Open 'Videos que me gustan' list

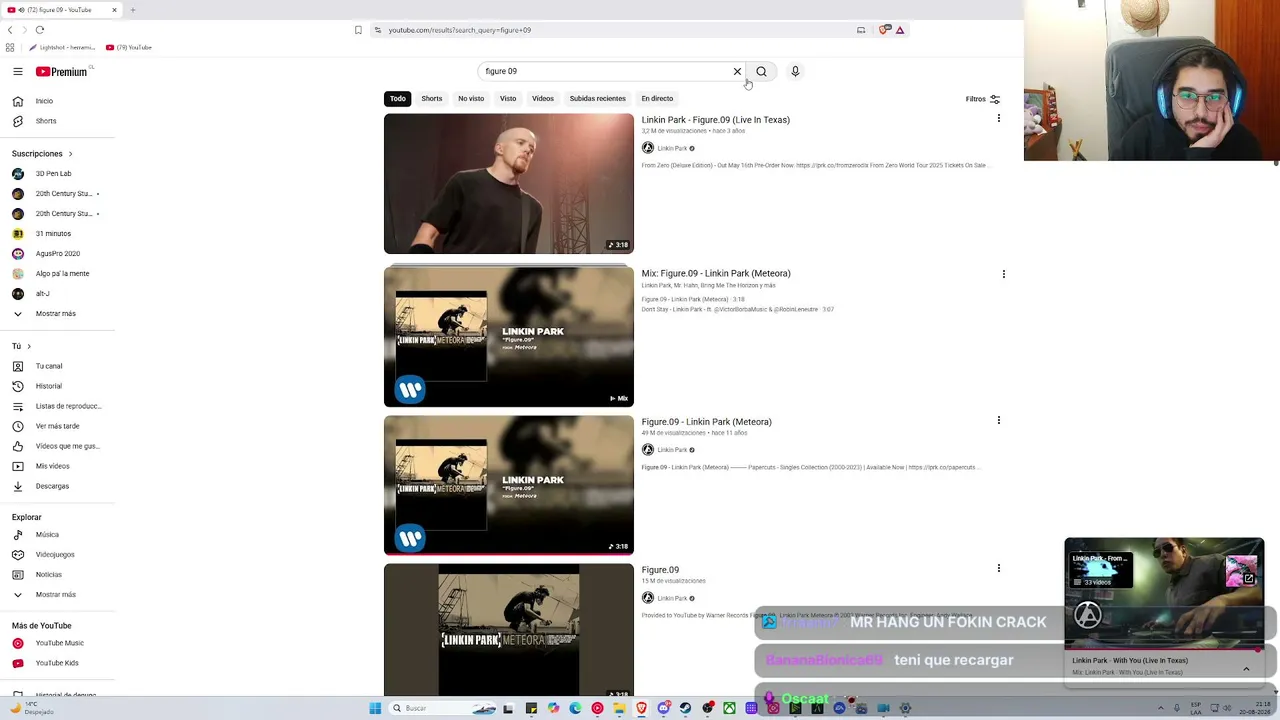point(57,446)
